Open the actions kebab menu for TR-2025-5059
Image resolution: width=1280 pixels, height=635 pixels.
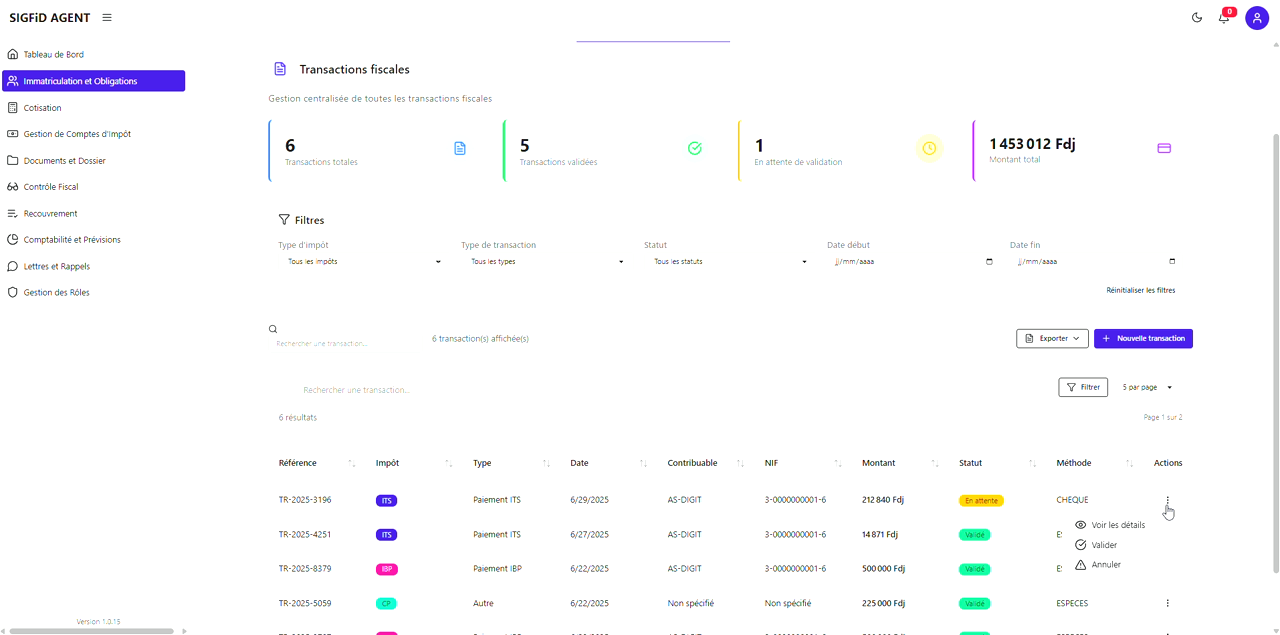point(1166,603)
